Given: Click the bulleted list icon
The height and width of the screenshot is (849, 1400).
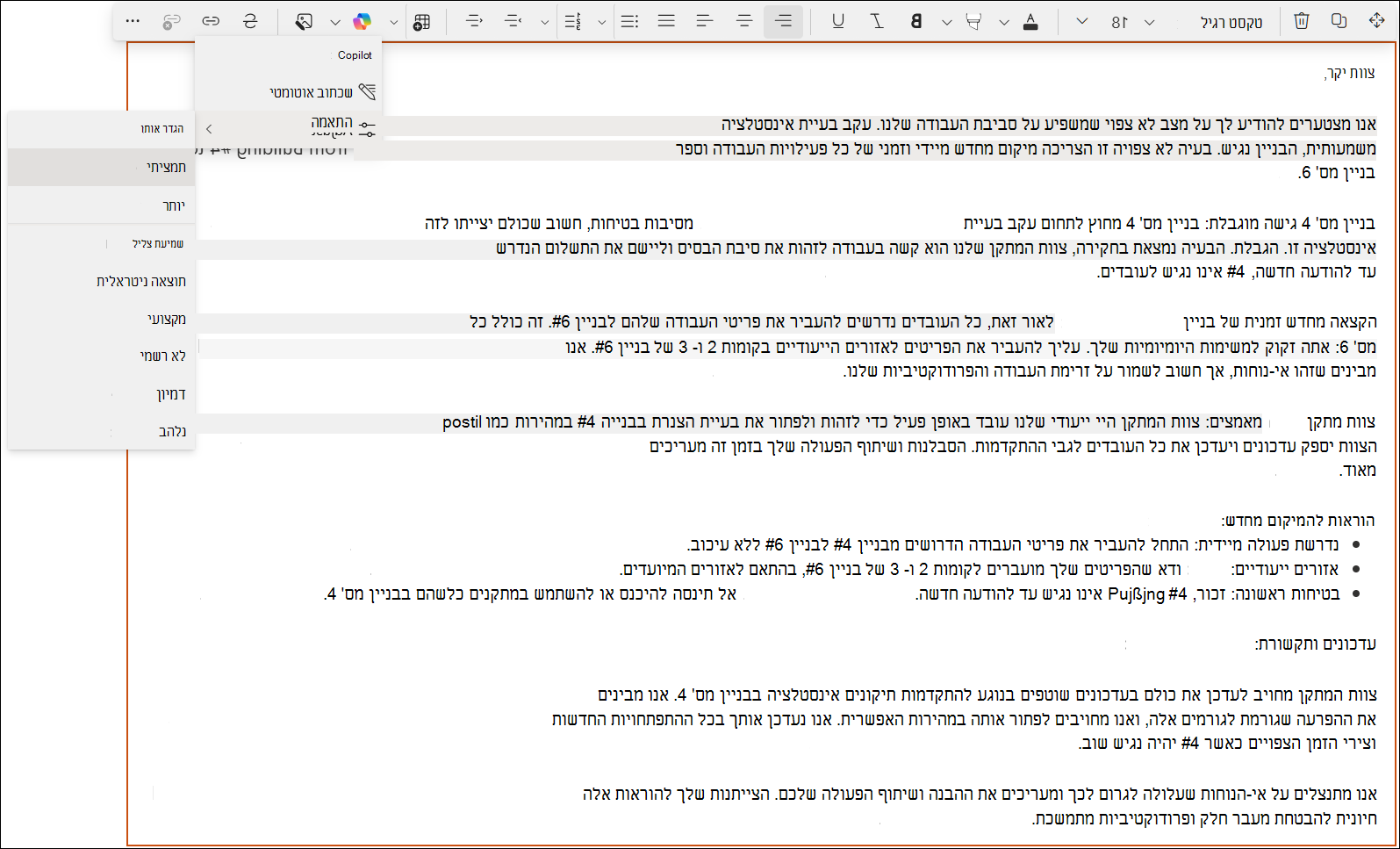Looking at the screenshot, I should (x=629, y=21).
